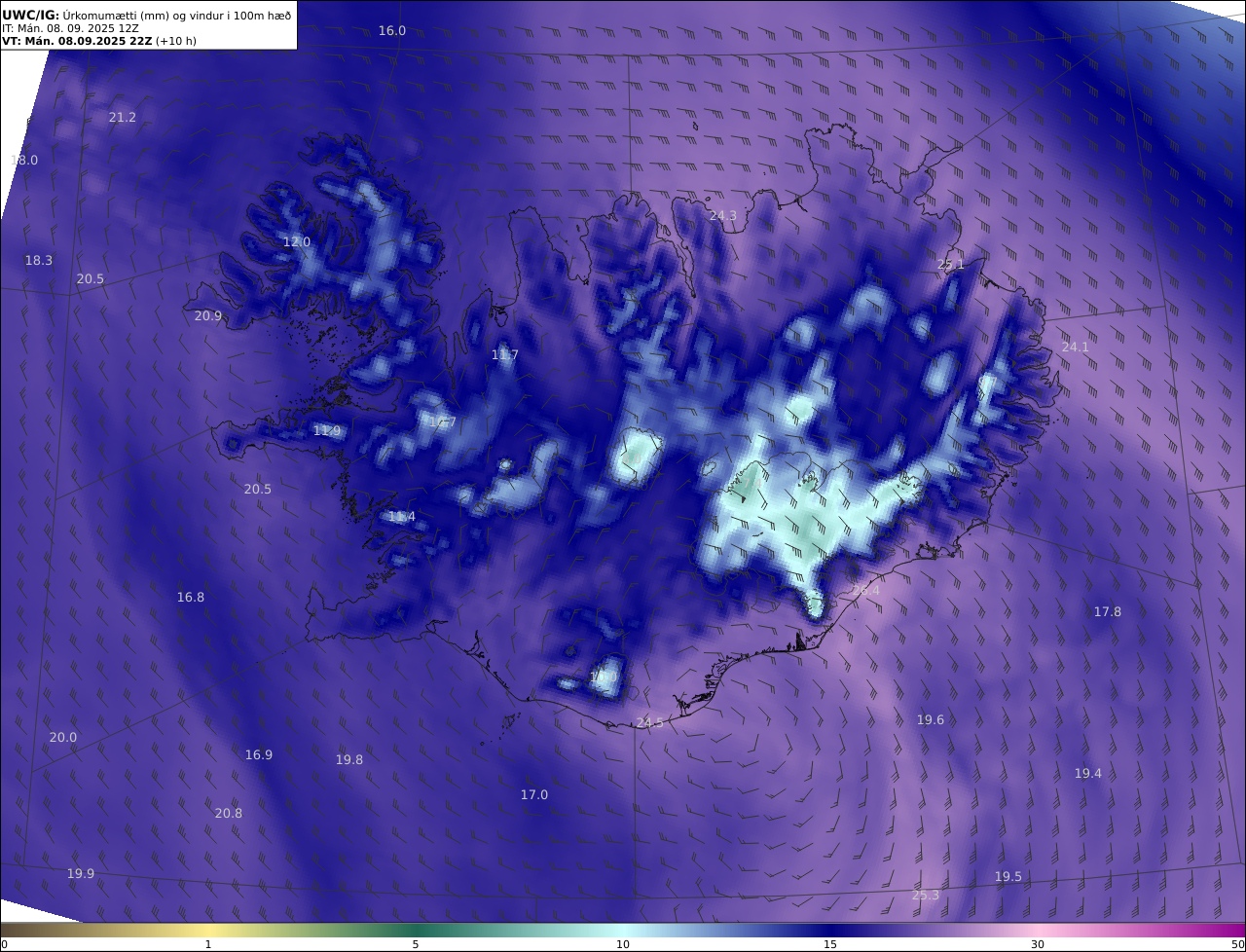Select the 19.4 value label
The image size is (1246, 952).
pos(1088,774)
